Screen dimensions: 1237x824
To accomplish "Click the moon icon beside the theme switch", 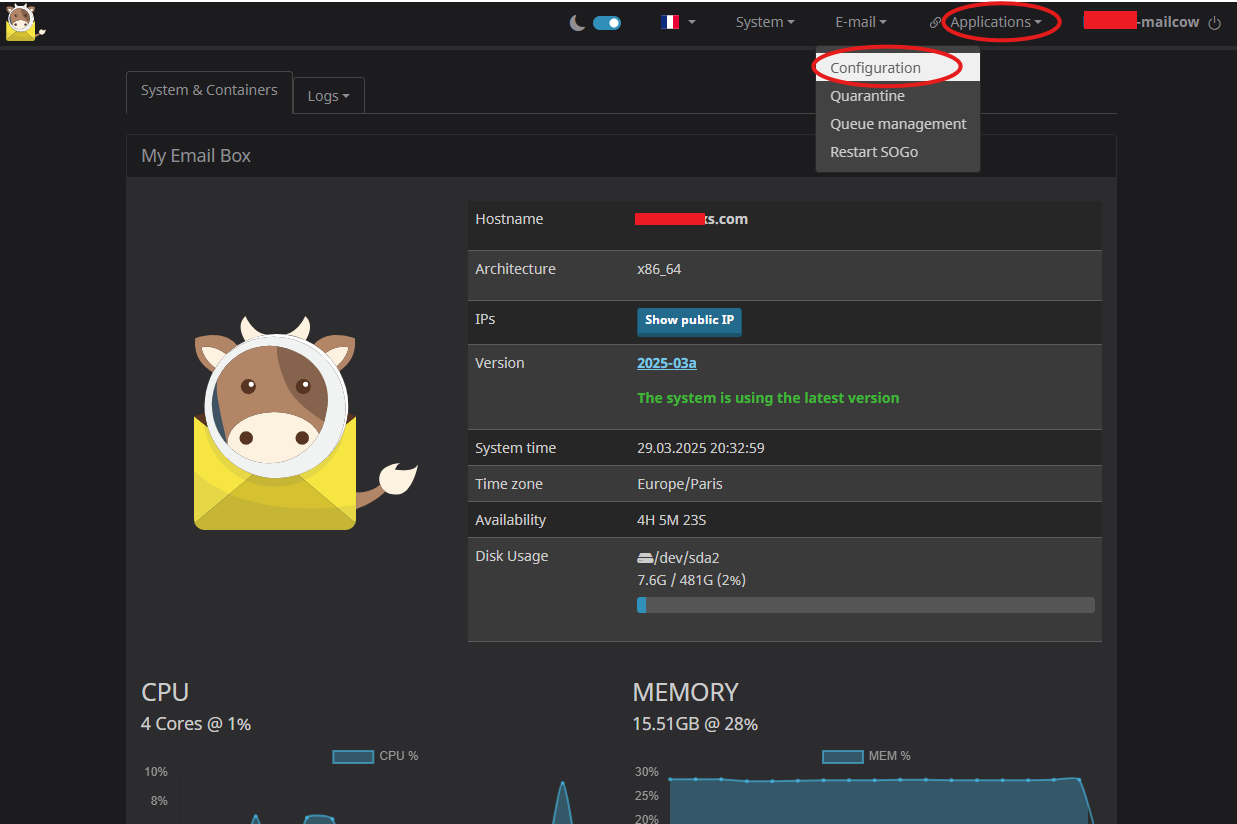I will point(578,22).
